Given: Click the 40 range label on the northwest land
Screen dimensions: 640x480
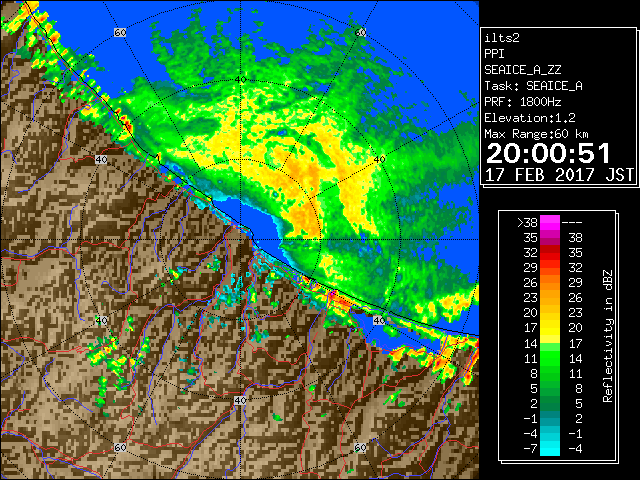Looking at the screenshot, I should pyautogui.click(x=101, y=159).
